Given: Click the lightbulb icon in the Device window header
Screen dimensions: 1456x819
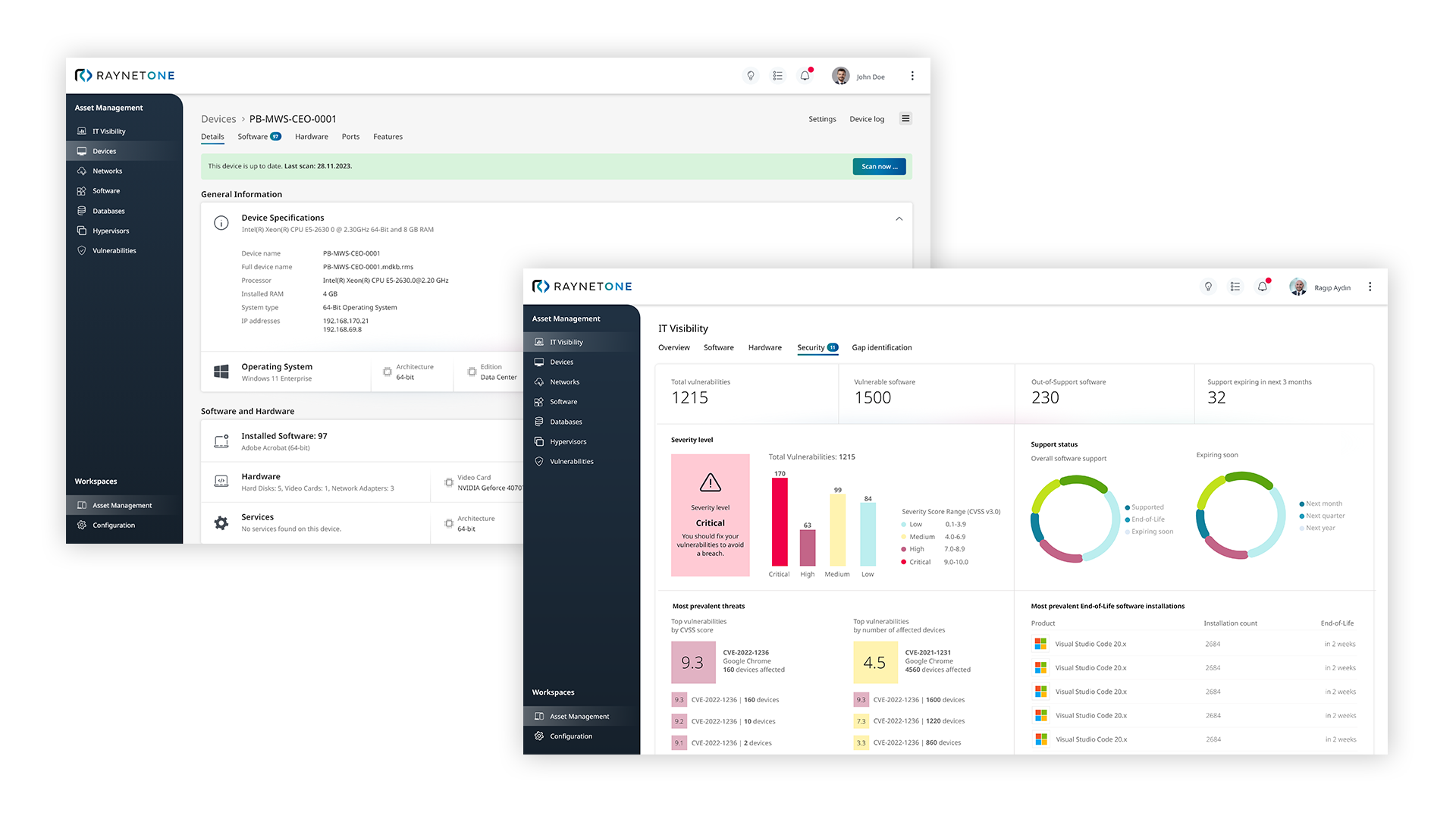Looking at the screenshot, I should click(x=751, y=76).
